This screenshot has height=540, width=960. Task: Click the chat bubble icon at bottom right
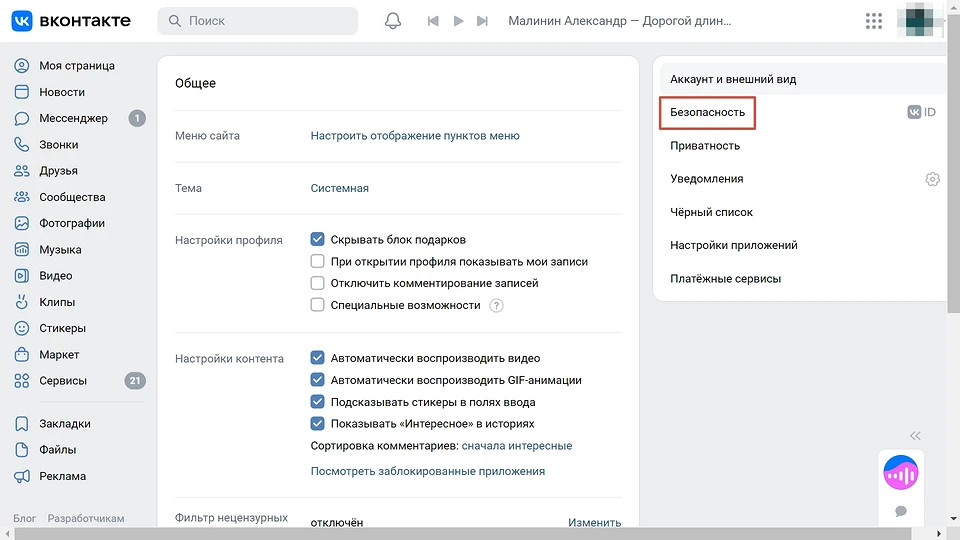900,511
